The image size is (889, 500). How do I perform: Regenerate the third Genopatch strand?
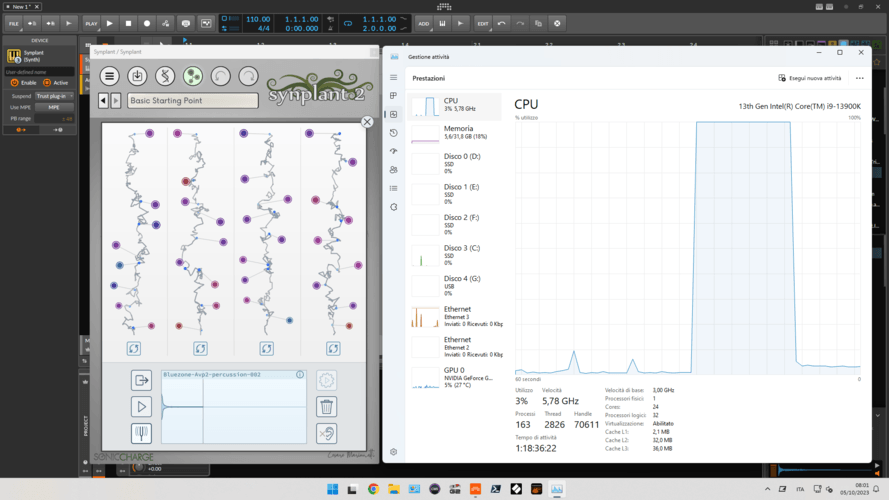(266, 349)
